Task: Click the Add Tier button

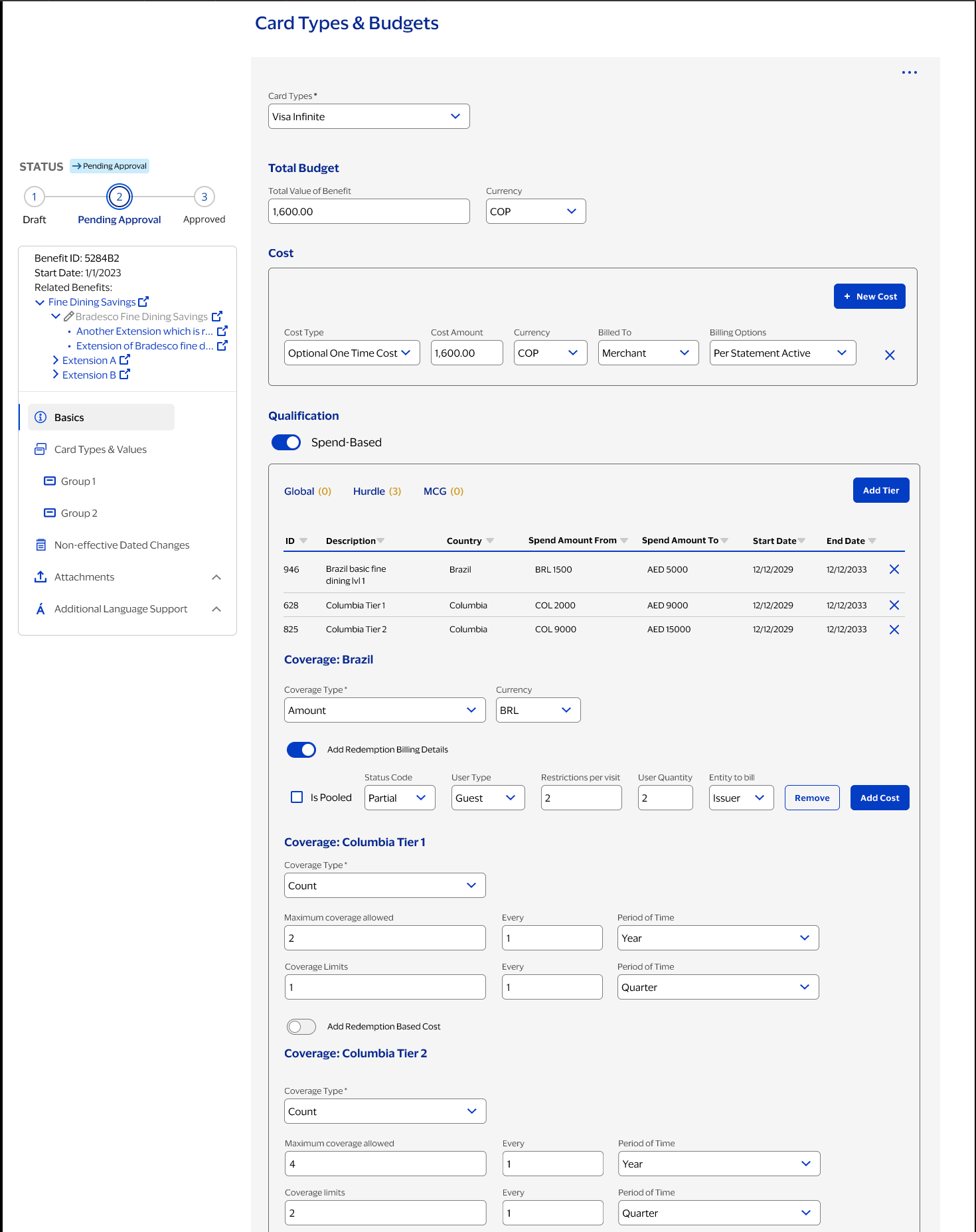Action: [880, 491]
